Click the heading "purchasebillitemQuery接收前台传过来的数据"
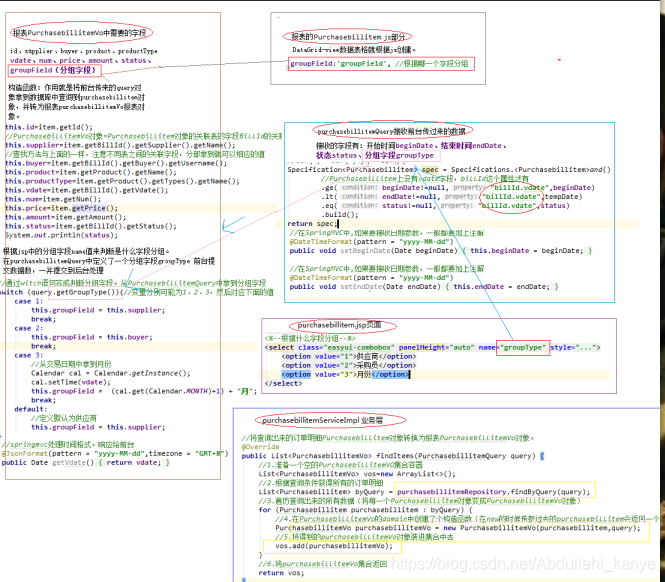This screenshot has height=582, width=665. (x=391, y=131)
